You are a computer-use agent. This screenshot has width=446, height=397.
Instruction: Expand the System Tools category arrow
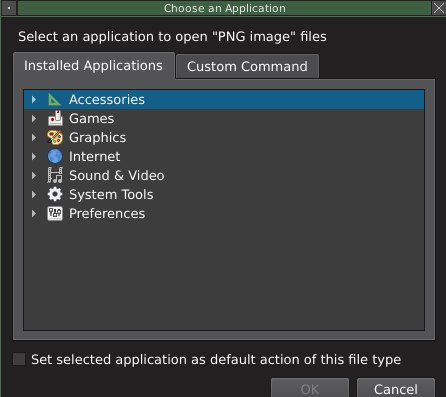34,194
